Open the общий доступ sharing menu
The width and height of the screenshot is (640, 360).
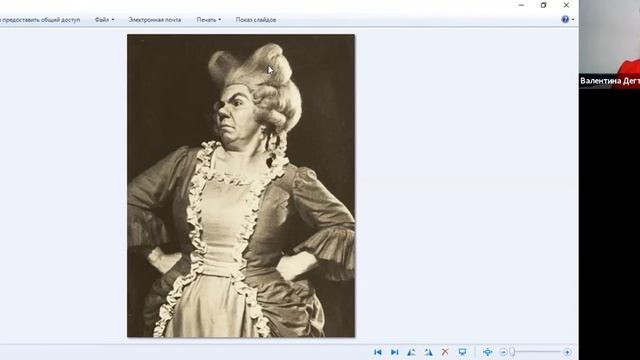(40, 20)
